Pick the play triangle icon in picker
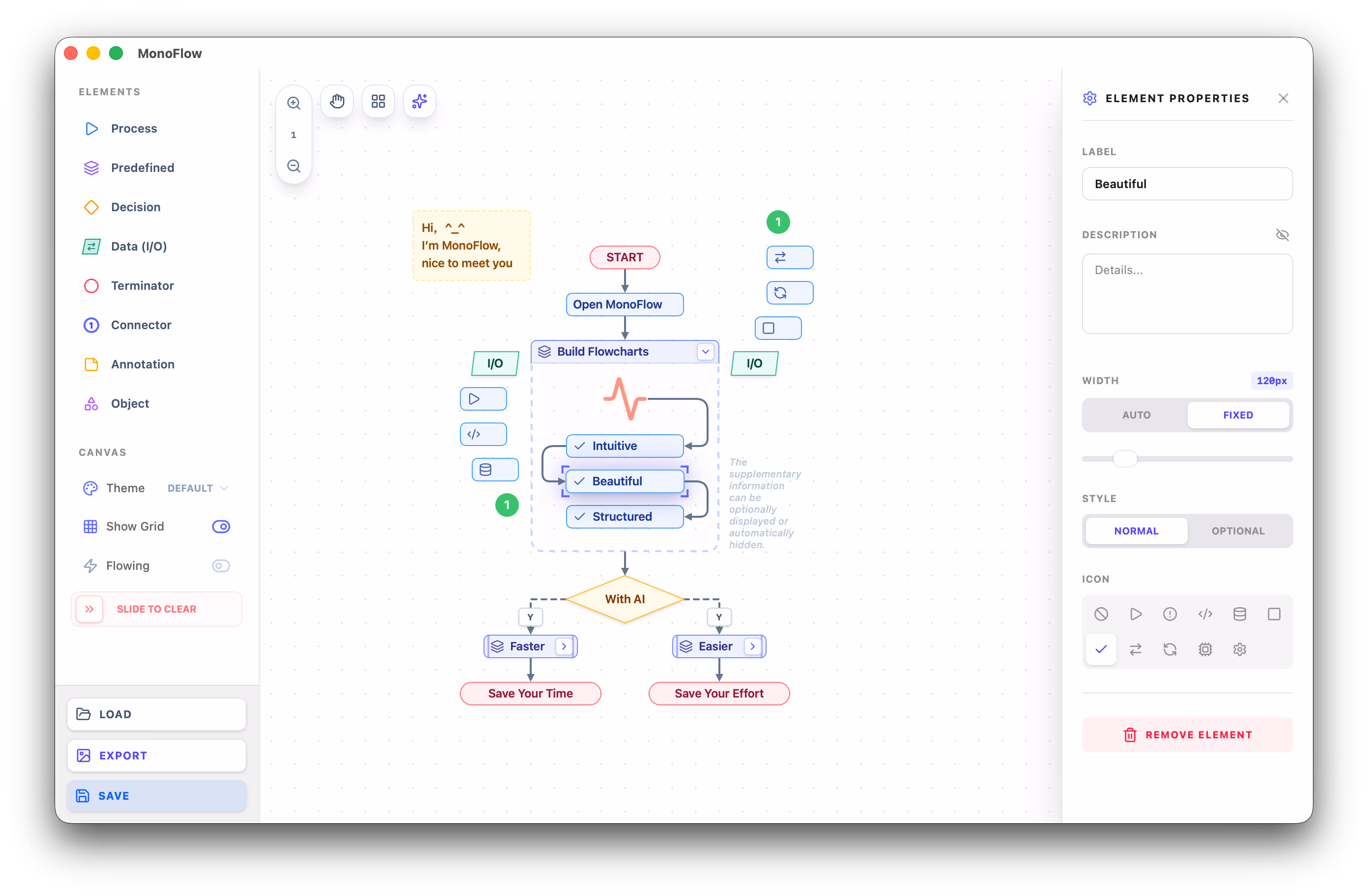 (x=1135, y=615)
